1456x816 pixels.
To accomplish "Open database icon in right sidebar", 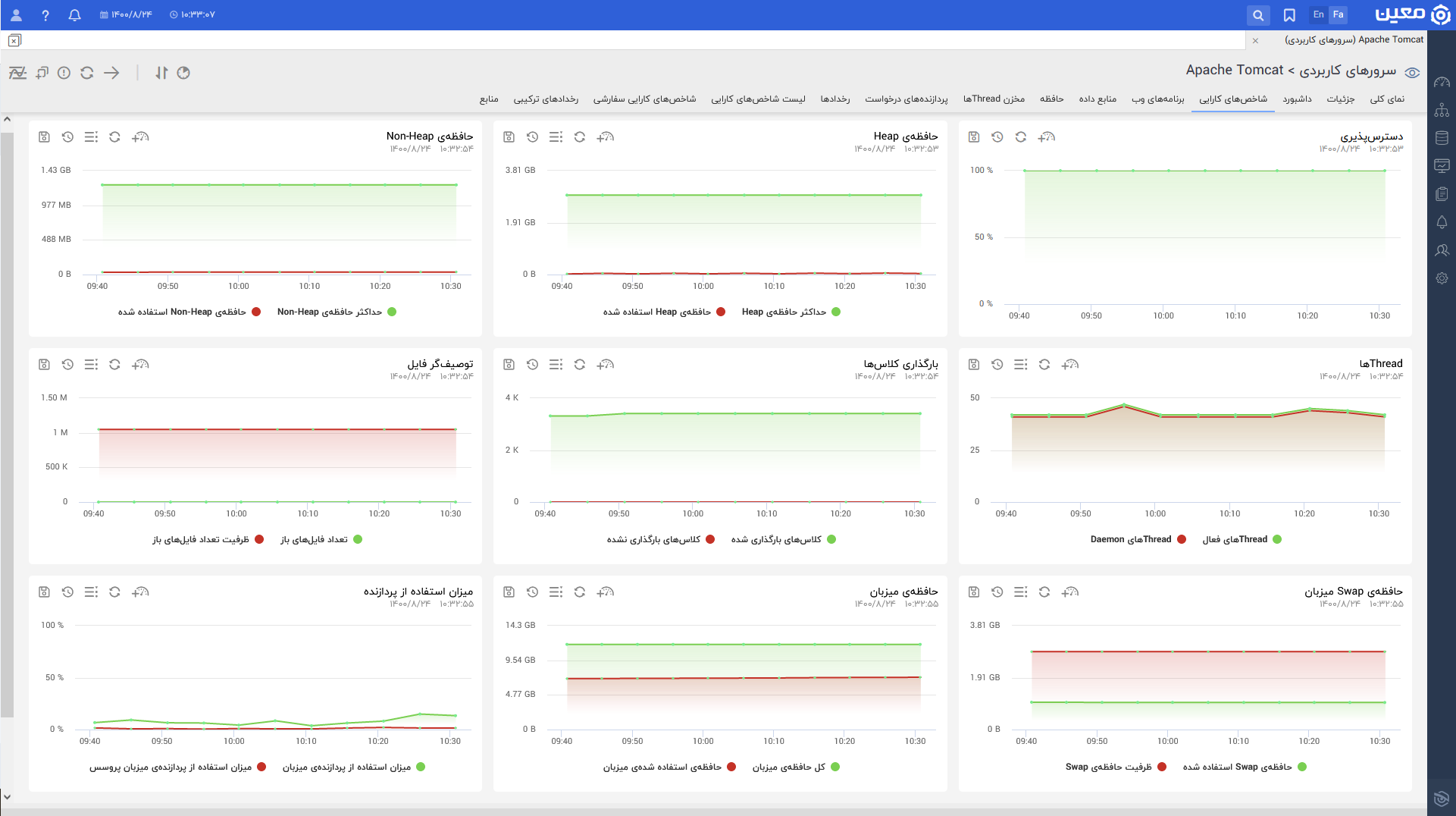I will point(1442,138).
